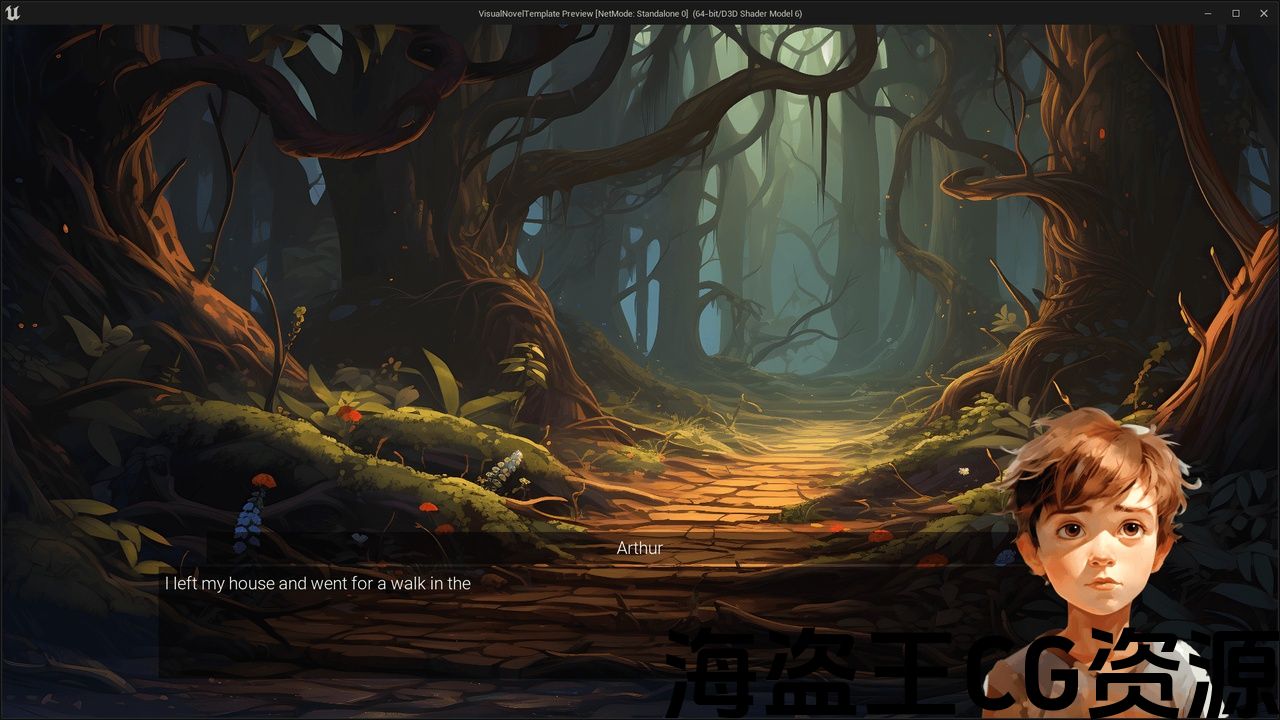
Task: Click the orange flowers on the mossy log
Action: pos(348,413)
